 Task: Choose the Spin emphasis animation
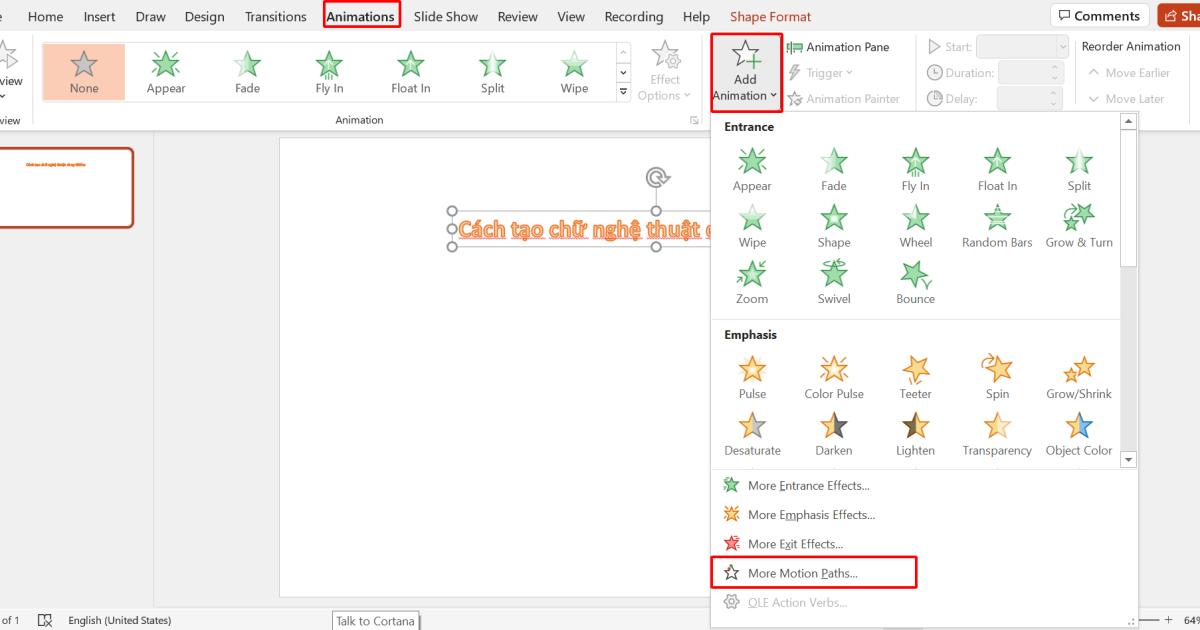[997, 377]
